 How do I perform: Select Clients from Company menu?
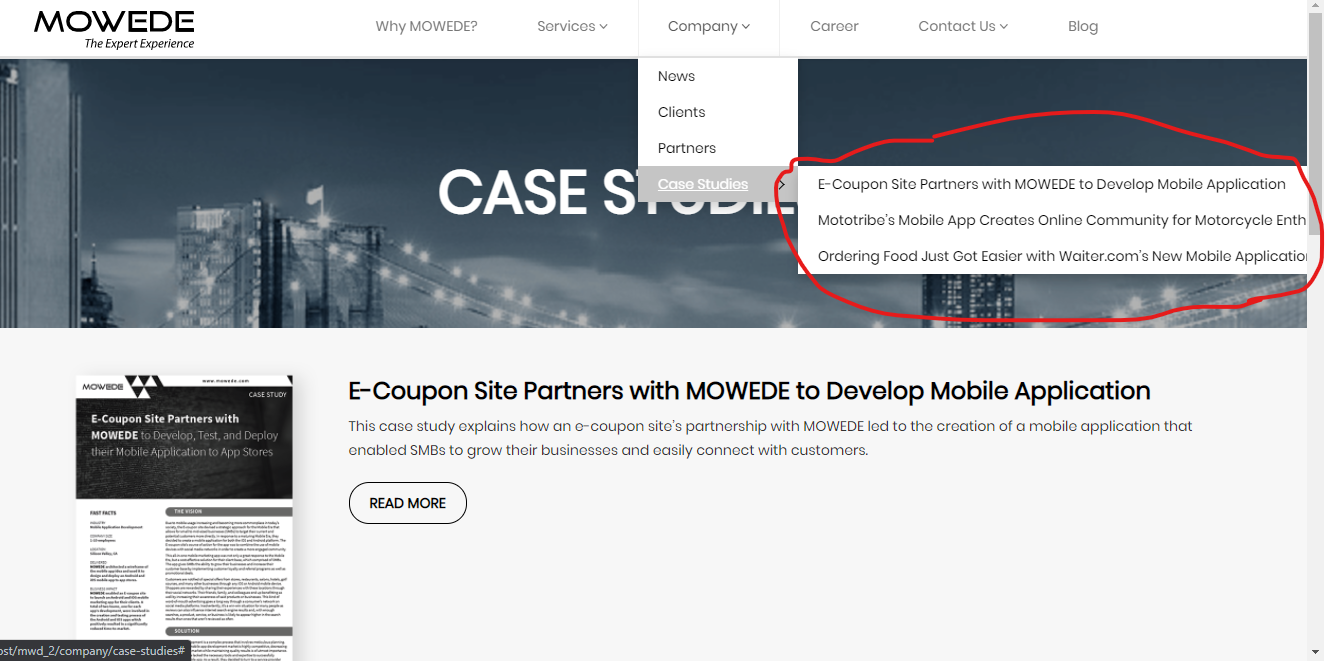718,112
